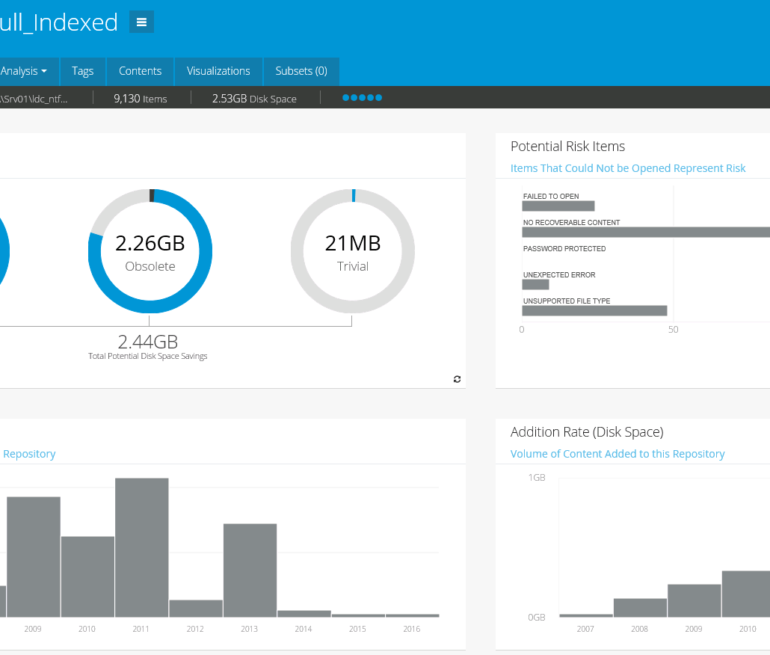Click the NO RECOVERABLE CONTENT bar
This screenshot has height=655, width=770.
pyautogui.click(x=646, y=232)
